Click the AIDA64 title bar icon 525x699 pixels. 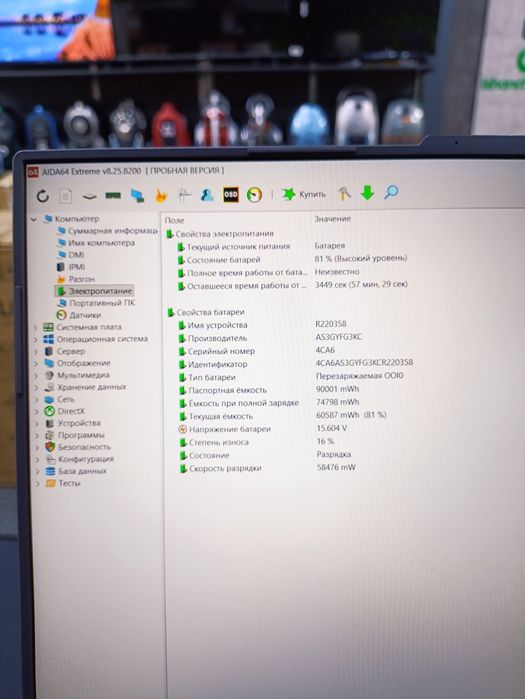pyautogui.click(x=33, y=172)
